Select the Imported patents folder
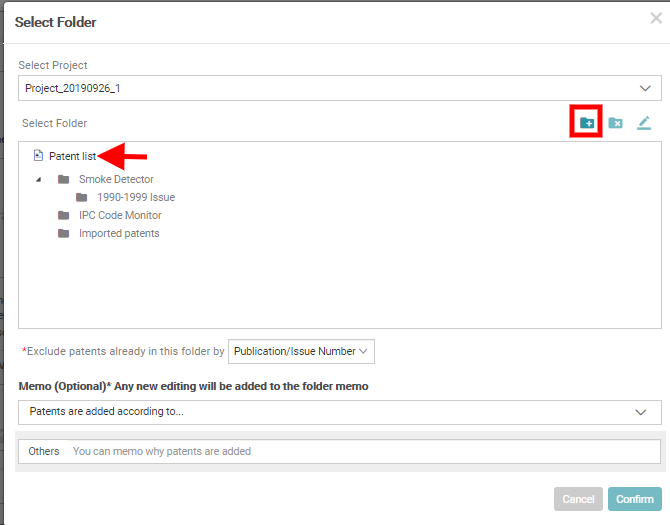This screenshot has height=525, width=670. click(x=119, y=233)
